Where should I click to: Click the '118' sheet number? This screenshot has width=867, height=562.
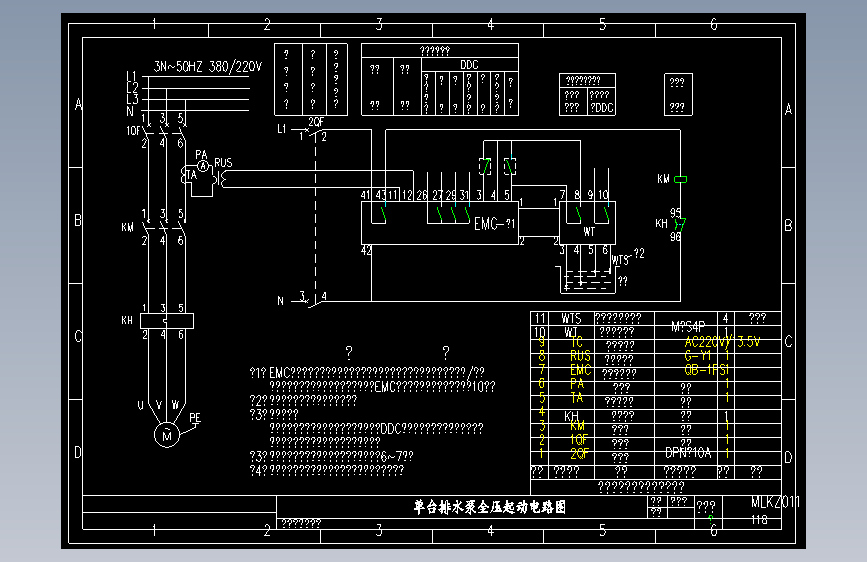click(x=759, y=520)
